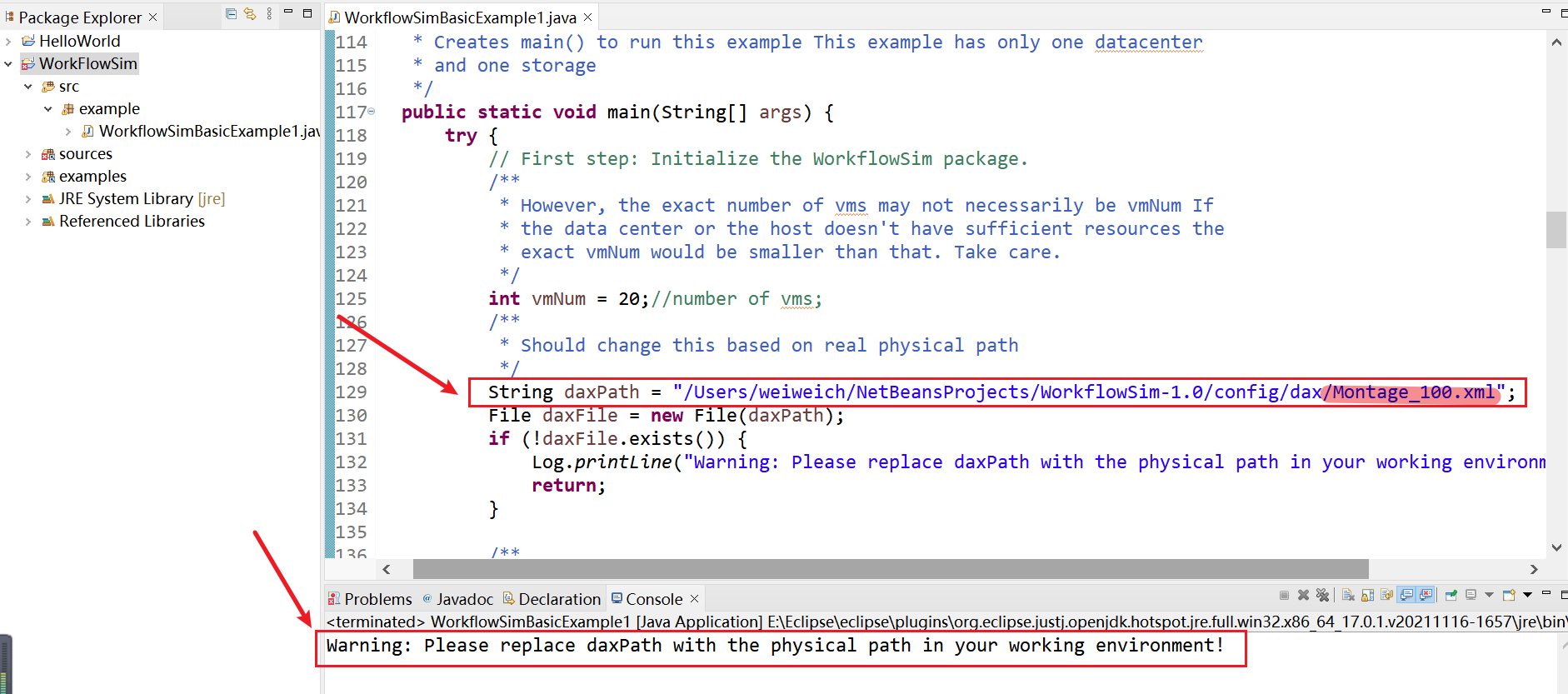Click the 'return;' statement on line 133
Screen dimensions: 1568x694
click(x=569, y=486)
